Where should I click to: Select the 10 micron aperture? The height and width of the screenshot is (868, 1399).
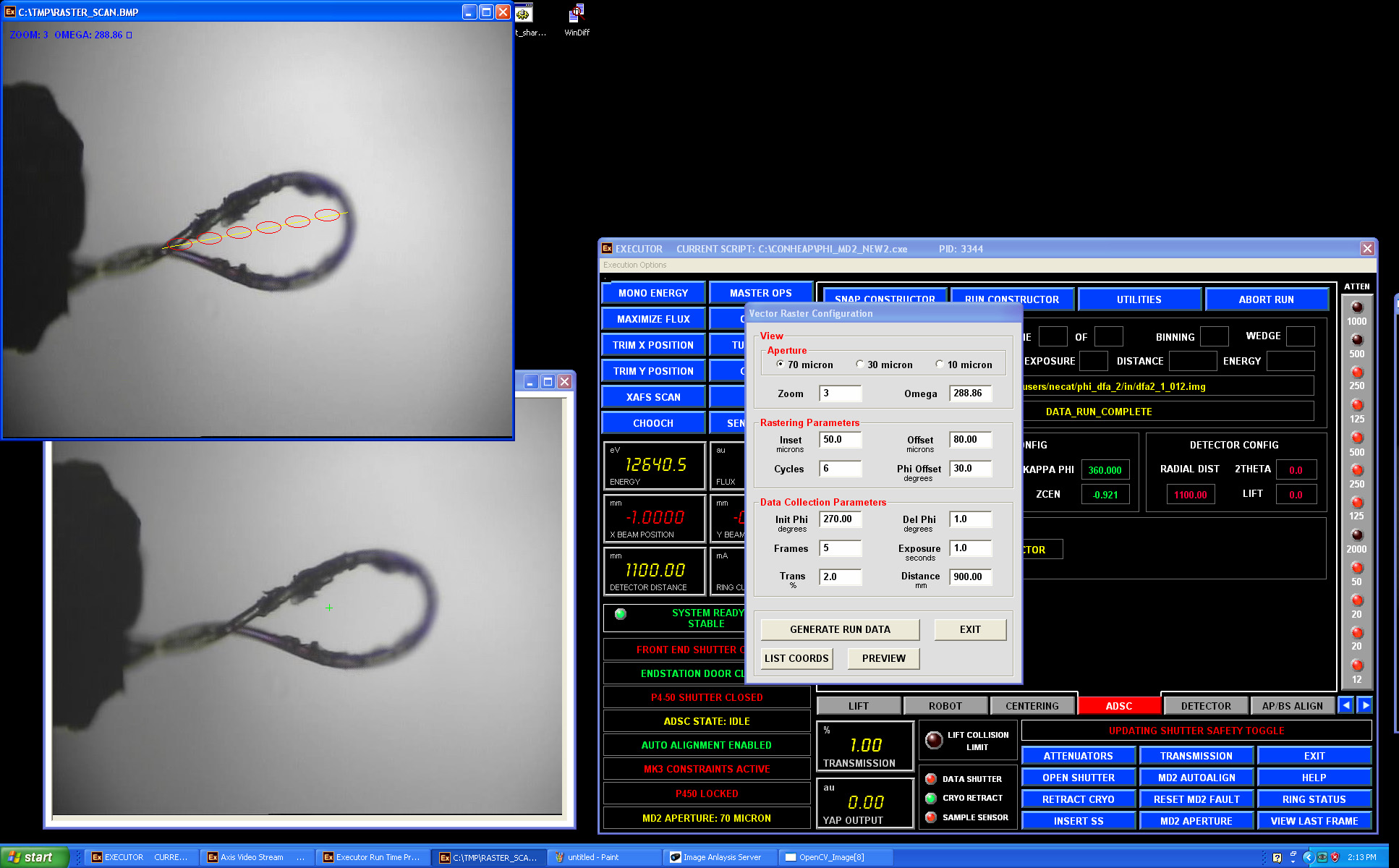coord(940,365)
